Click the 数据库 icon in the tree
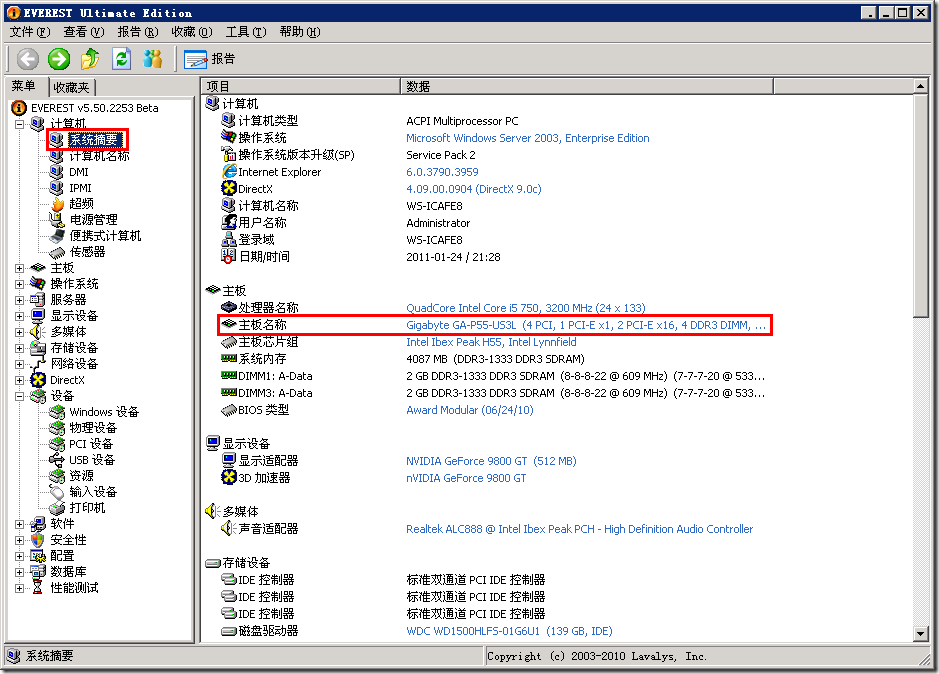This screenshot has height=674, width=939. coord(38,572)
